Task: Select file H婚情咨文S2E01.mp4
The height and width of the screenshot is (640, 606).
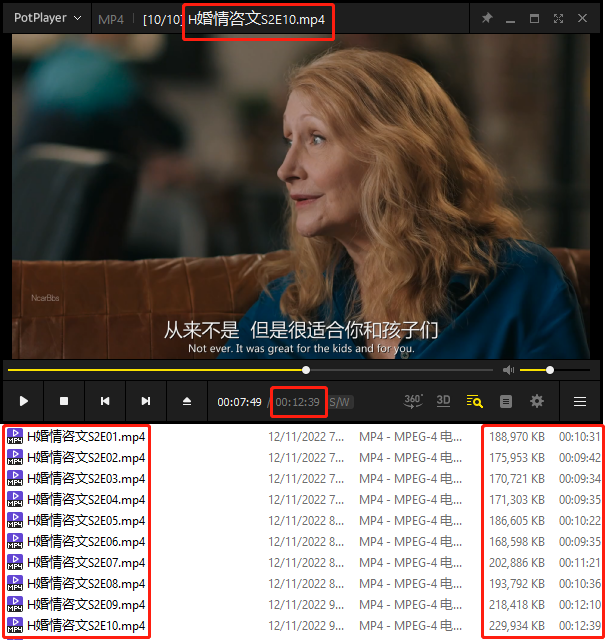Action: [x=86, y=437]
